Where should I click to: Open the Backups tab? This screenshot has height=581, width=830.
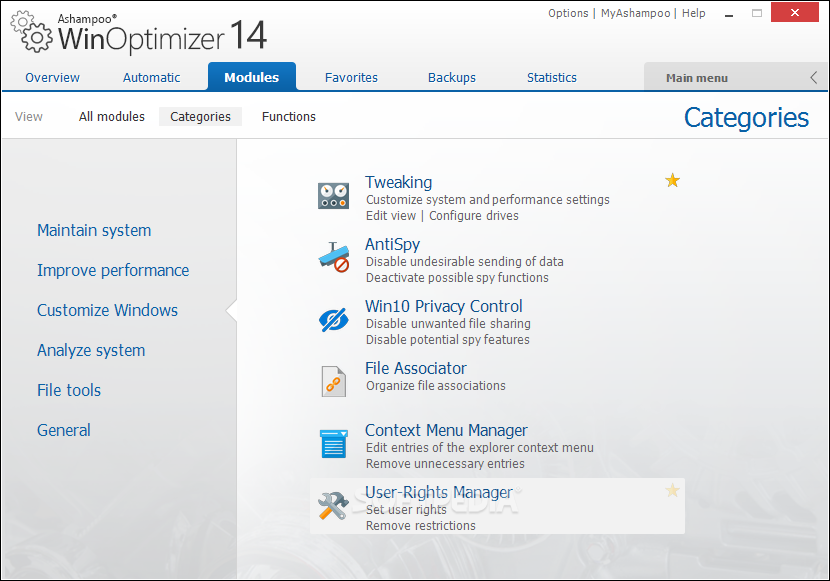452,77
